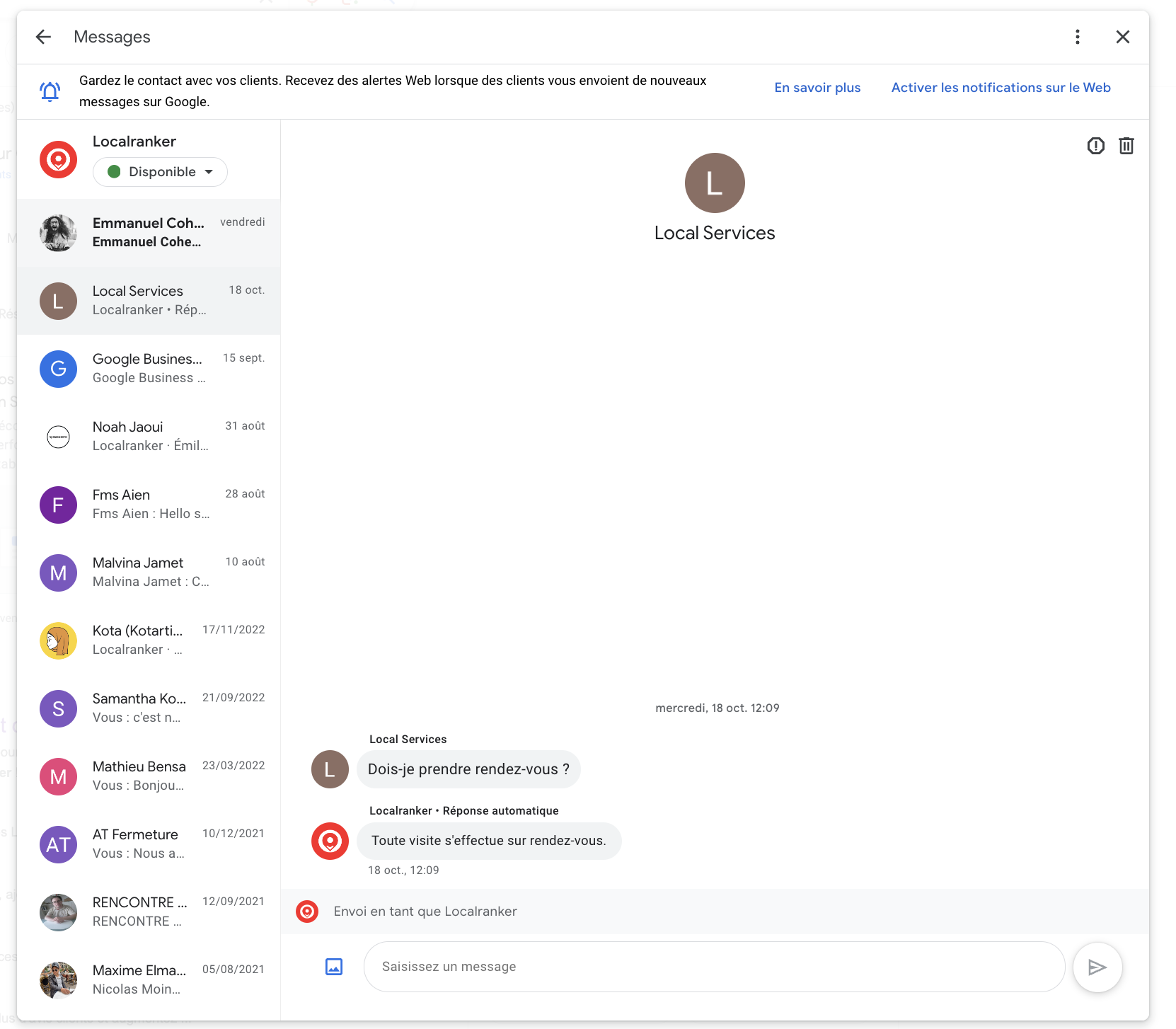
Task: Click the RENCONTRE profile photo
Action: coord(58,912)
